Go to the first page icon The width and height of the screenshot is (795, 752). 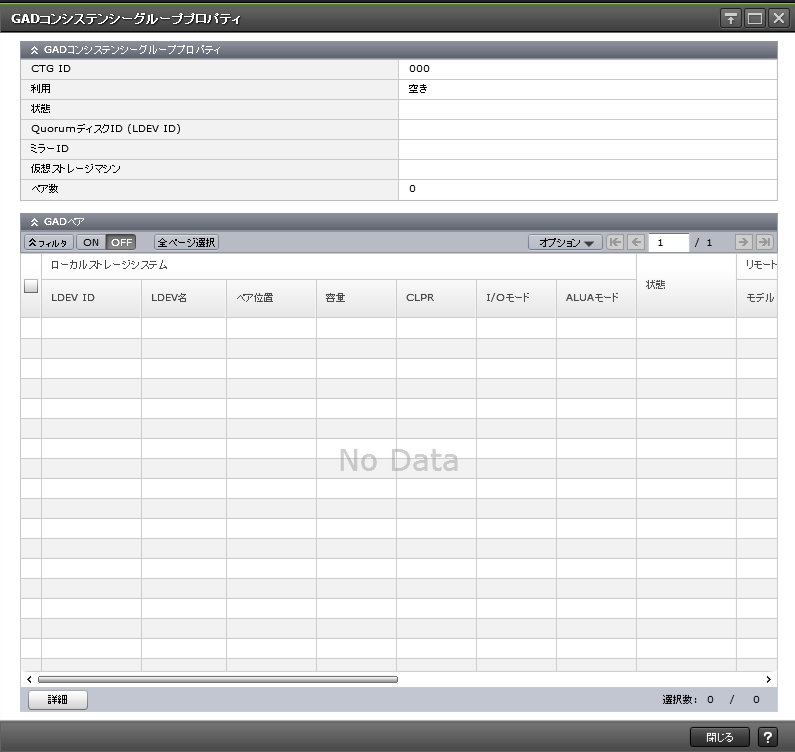pyautogui.click(x=615, y=242)
